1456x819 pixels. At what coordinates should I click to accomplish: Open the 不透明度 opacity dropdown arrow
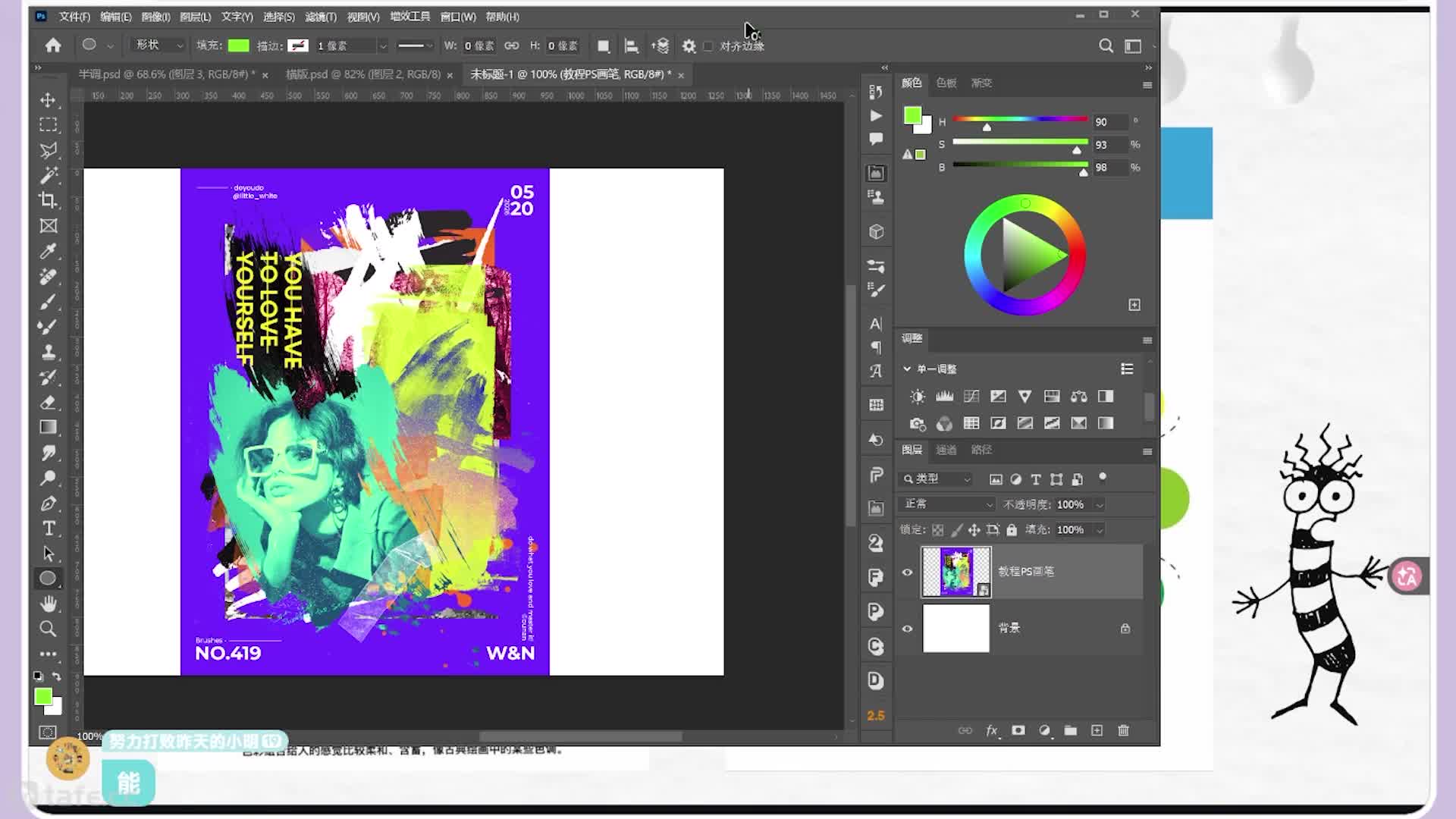1100,505
